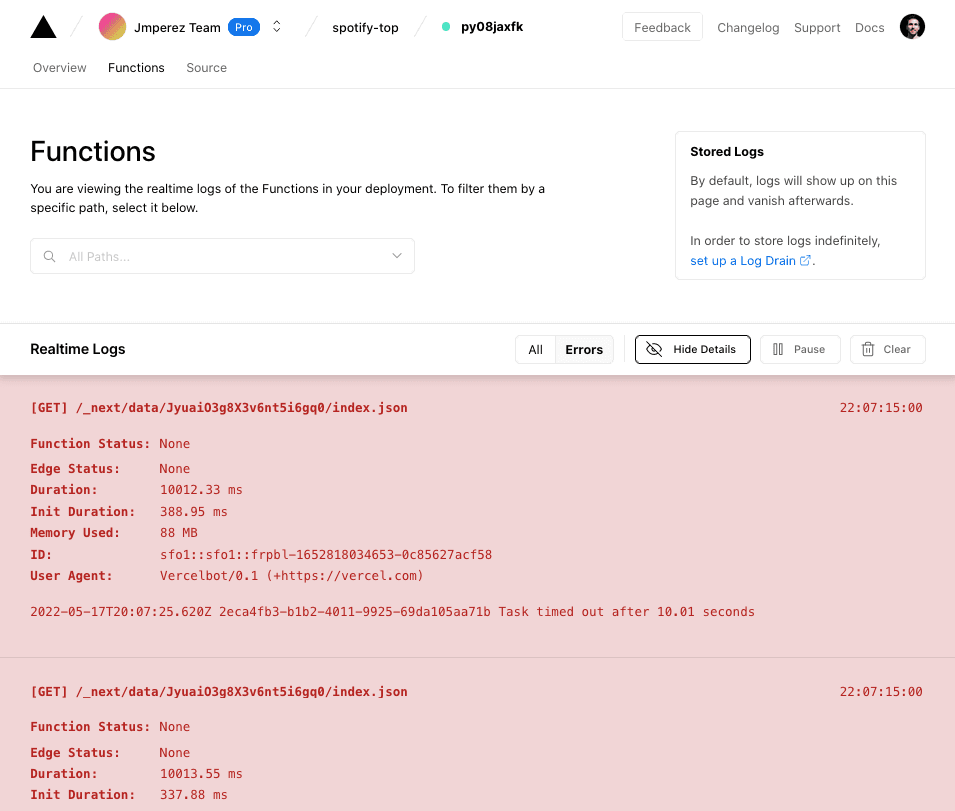Open the Source tab

(206, 67)
